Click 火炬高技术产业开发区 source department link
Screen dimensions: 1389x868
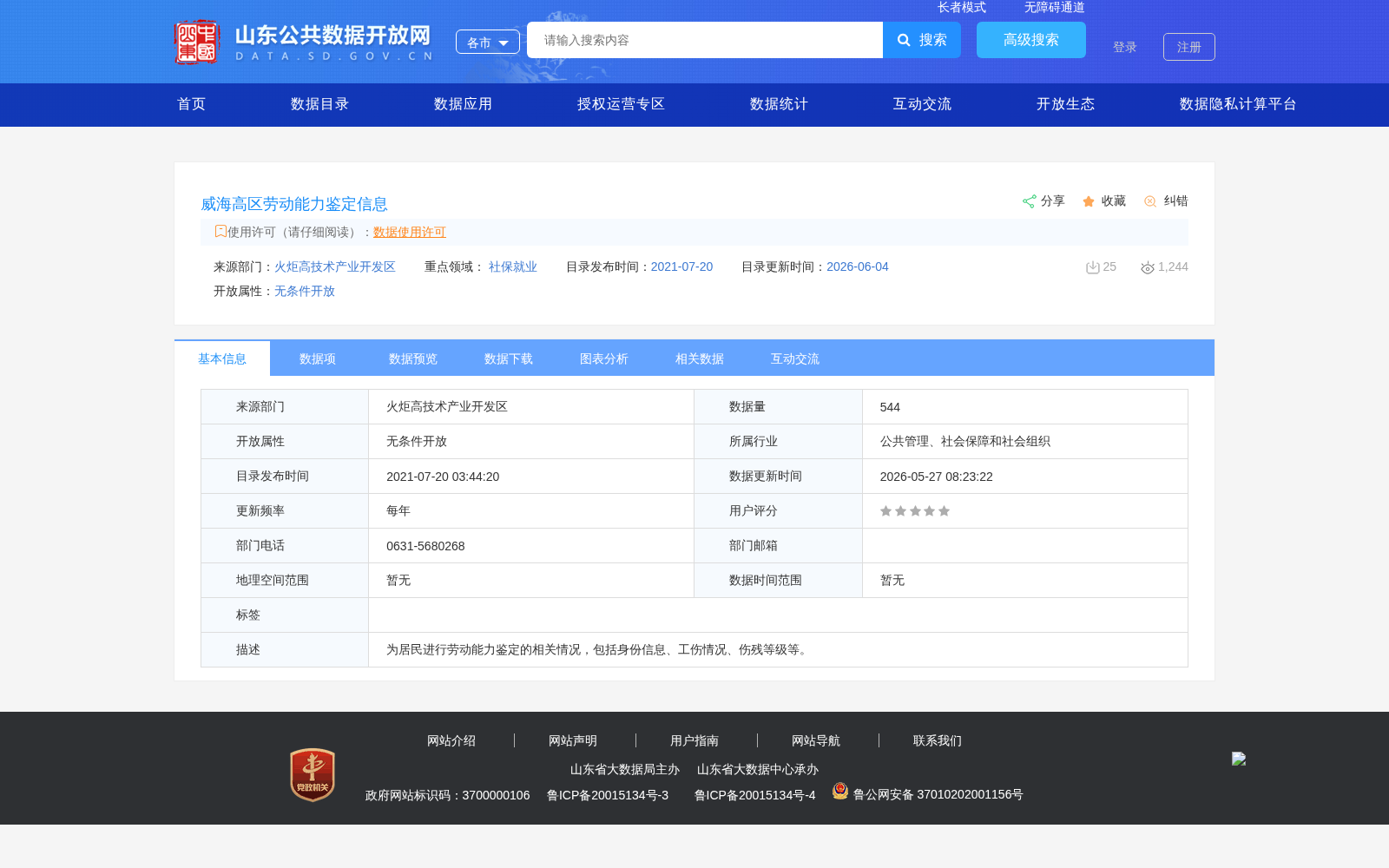[335, 266]
